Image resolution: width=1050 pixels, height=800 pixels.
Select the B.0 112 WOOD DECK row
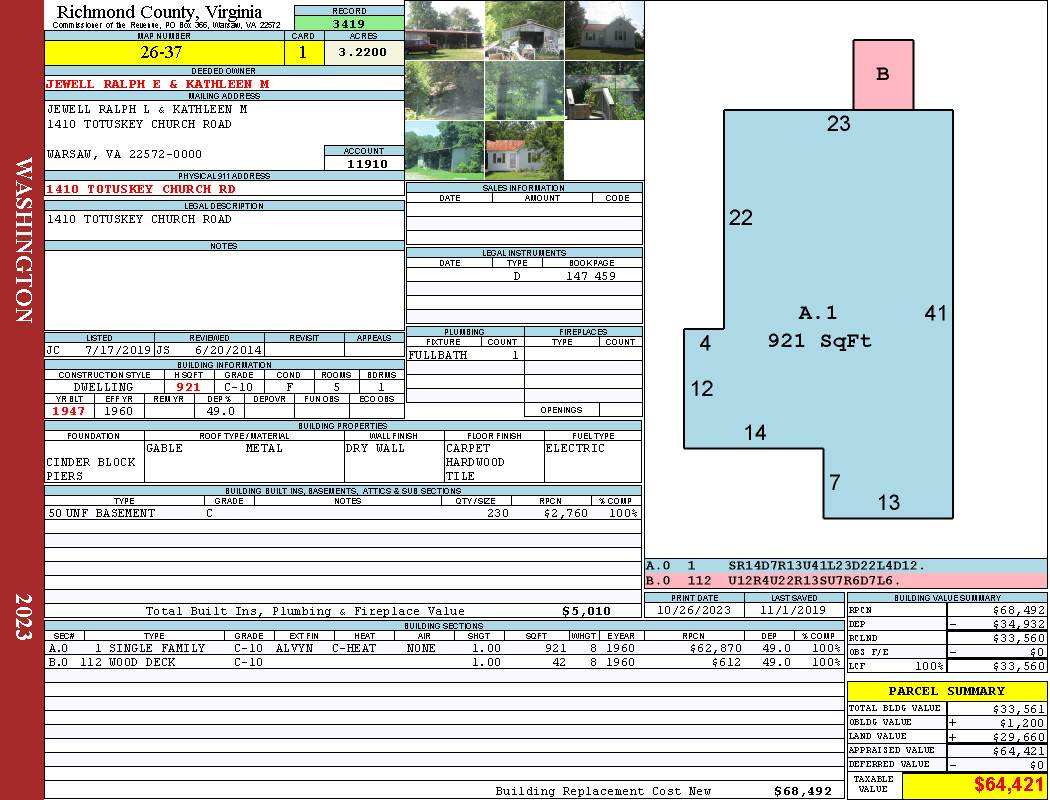[x=444, y=662]
